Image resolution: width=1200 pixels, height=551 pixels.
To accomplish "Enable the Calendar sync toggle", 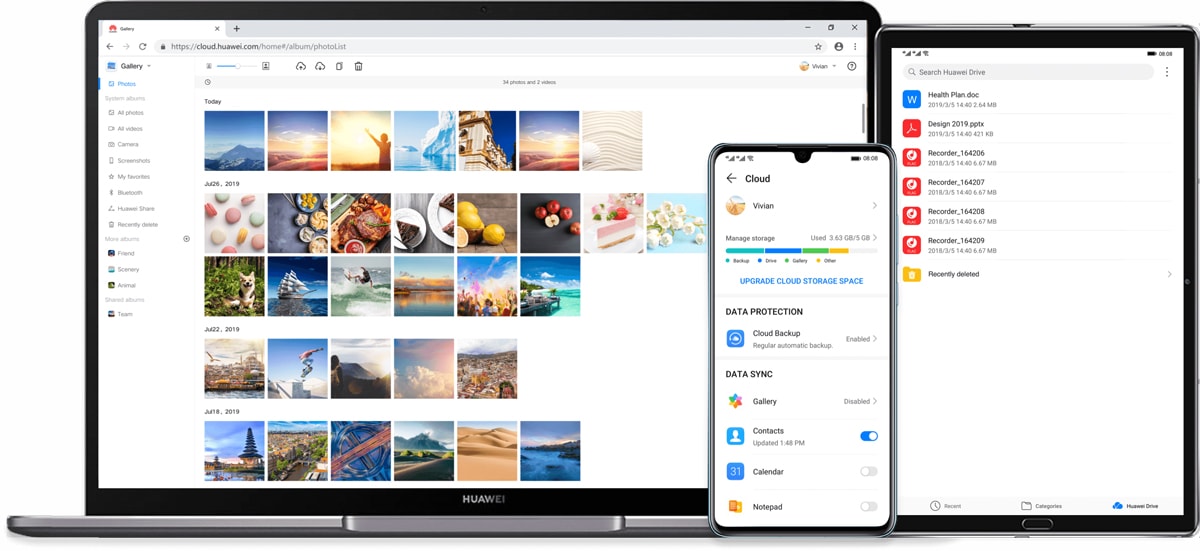I will [868, 471].
